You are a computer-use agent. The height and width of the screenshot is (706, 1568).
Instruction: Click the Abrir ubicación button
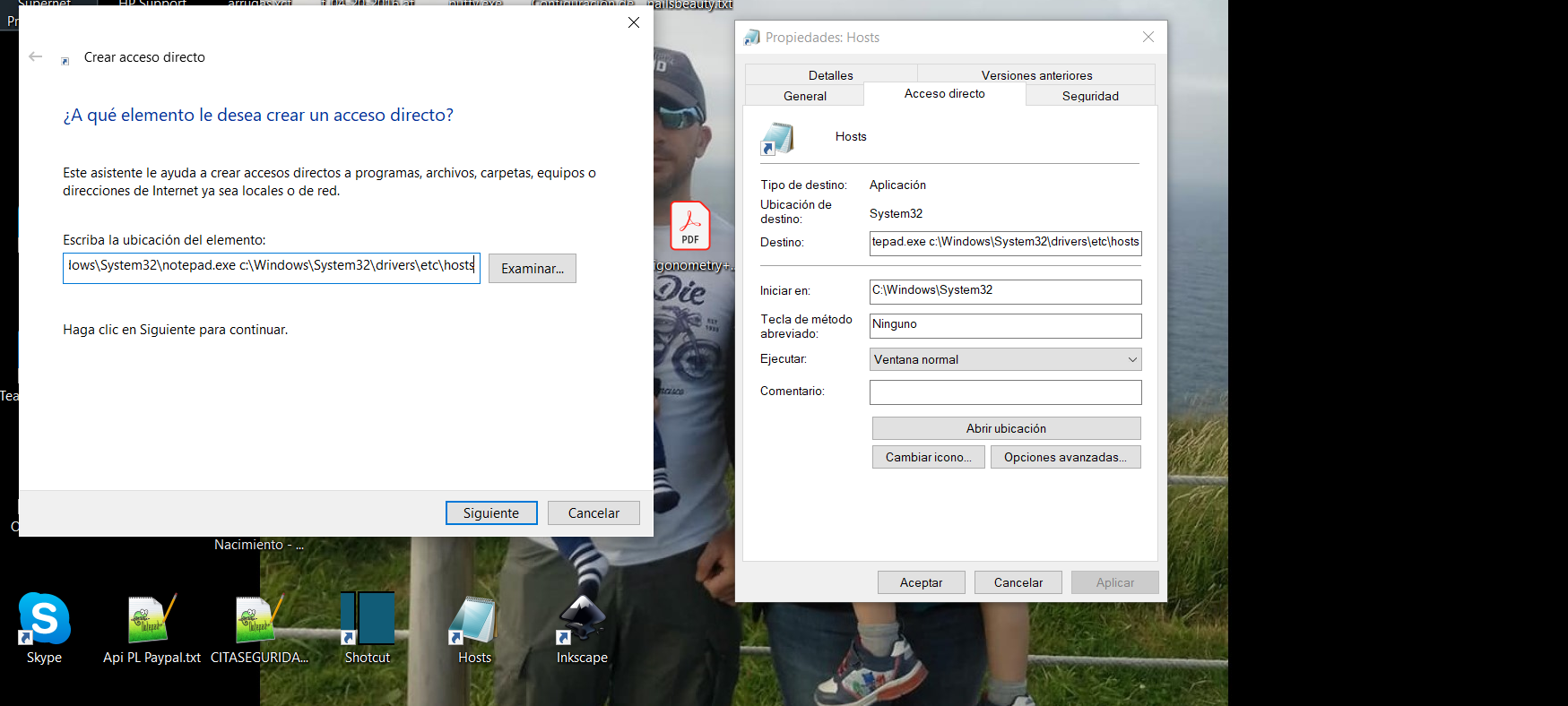coord(1006,428)
